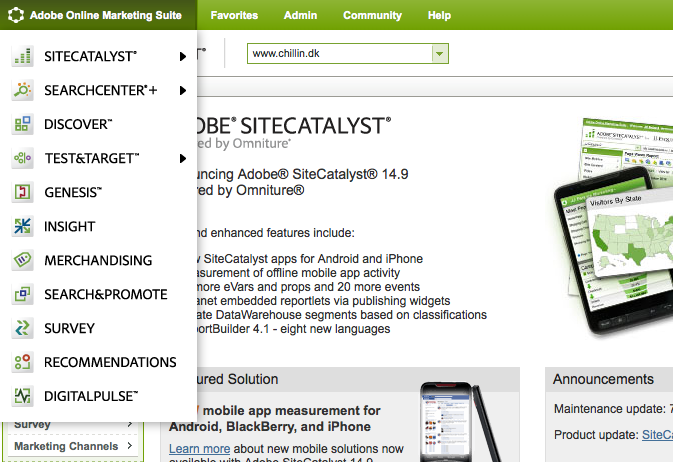This screenshot has width=673, height=462.
Task: Select DISCOVER menu entry
Action: coord(98,124)
